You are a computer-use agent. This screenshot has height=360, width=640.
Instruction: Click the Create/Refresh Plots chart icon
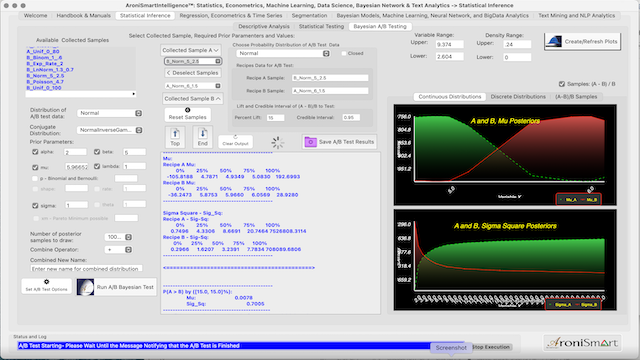coord(553,41)
